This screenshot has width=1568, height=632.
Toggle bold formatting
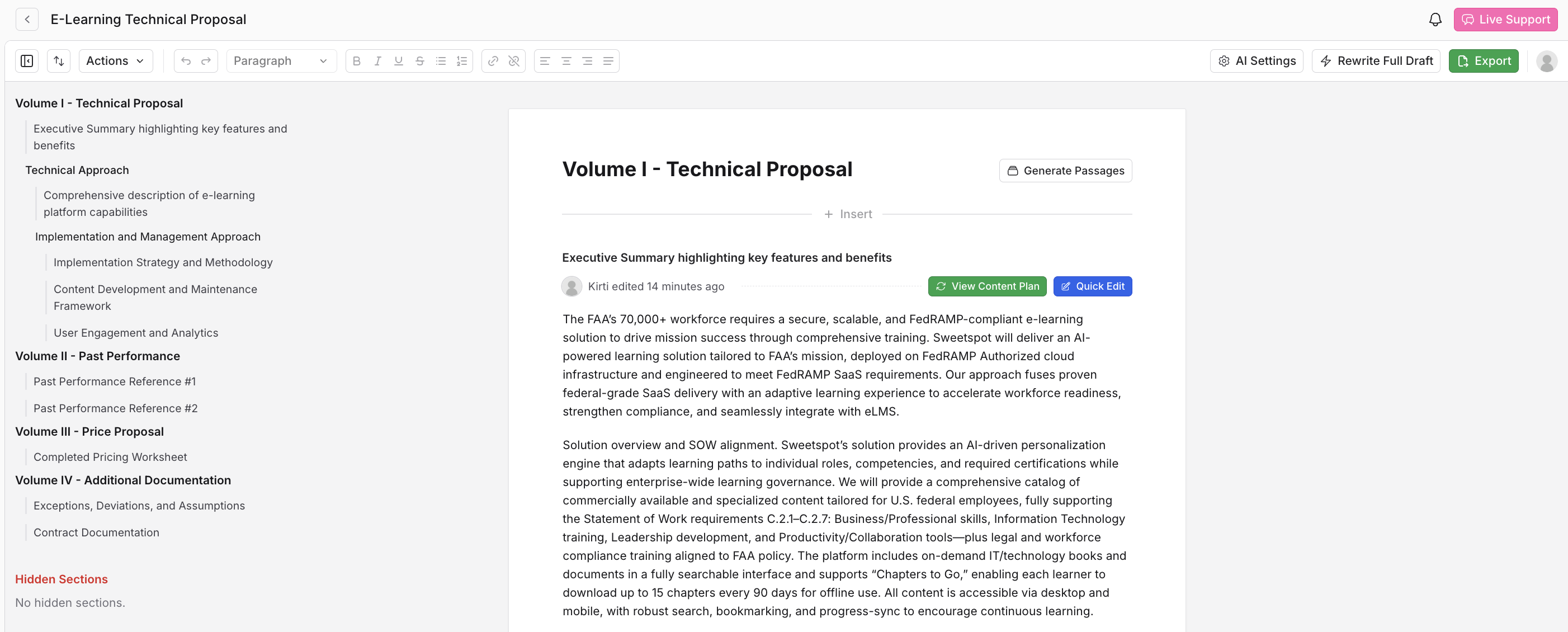point(357,61)
